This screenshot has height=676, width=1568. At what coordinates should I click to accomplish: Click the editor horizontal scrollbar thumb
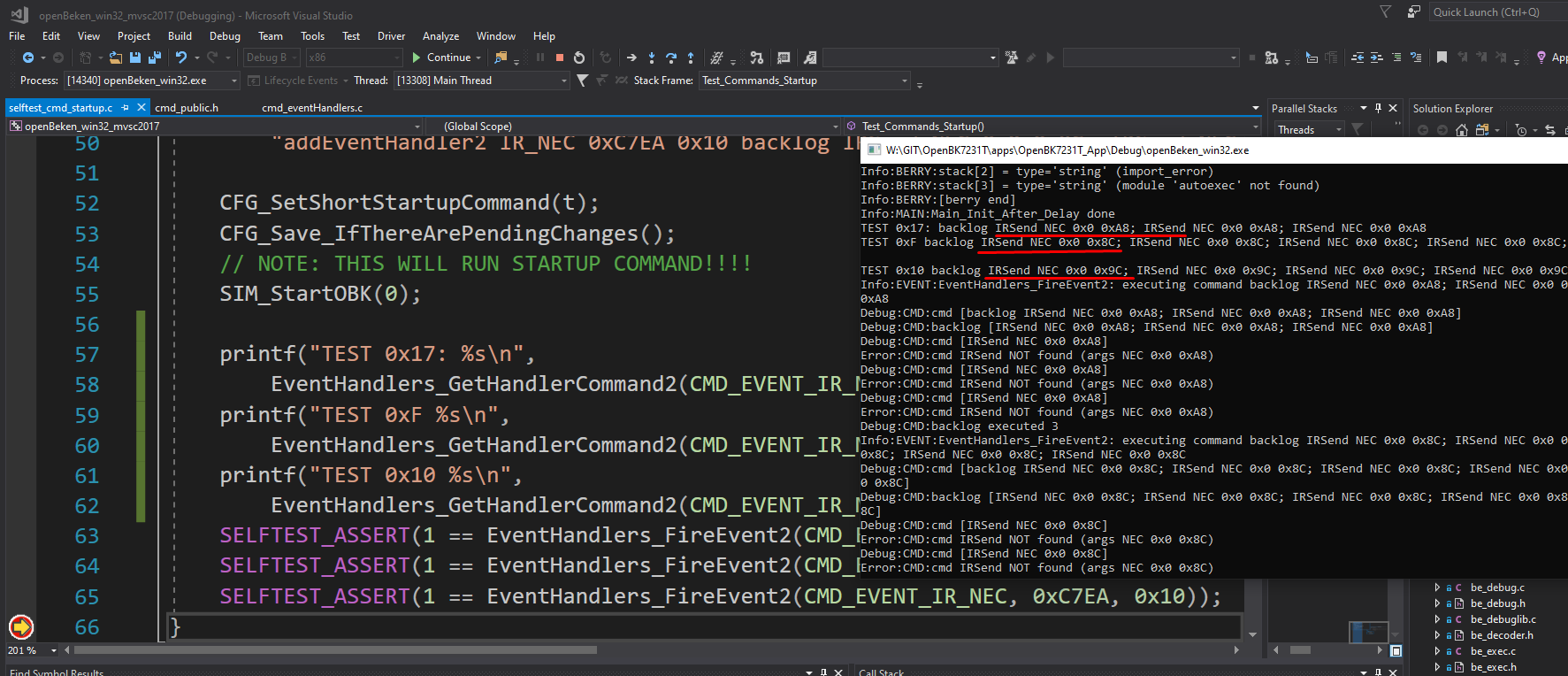pyautogui.click(x=336, y=650)
